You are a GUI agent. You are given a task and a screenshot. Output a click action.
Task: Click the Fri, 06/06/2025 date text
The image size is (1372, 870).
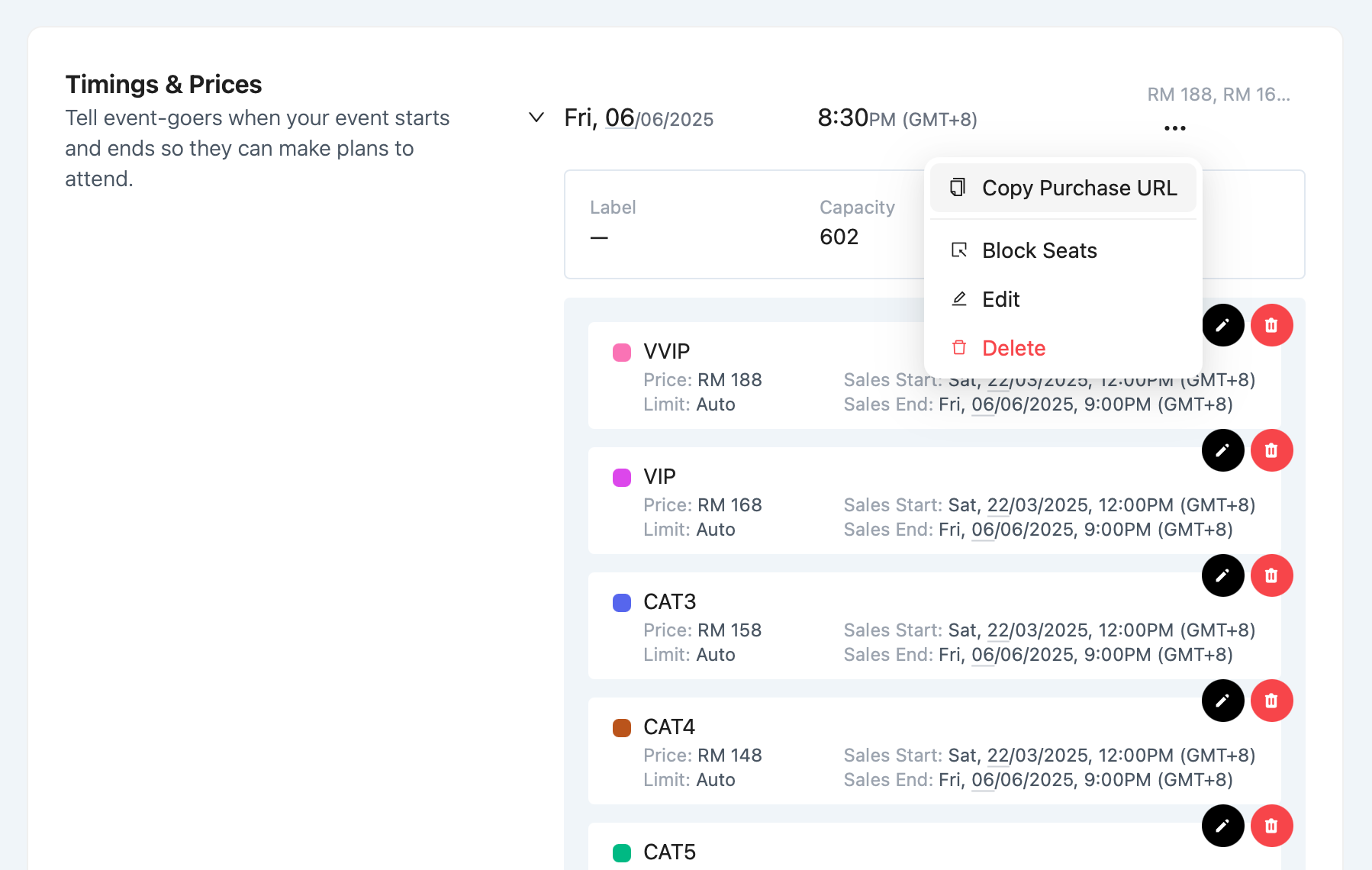click(639, 118)
